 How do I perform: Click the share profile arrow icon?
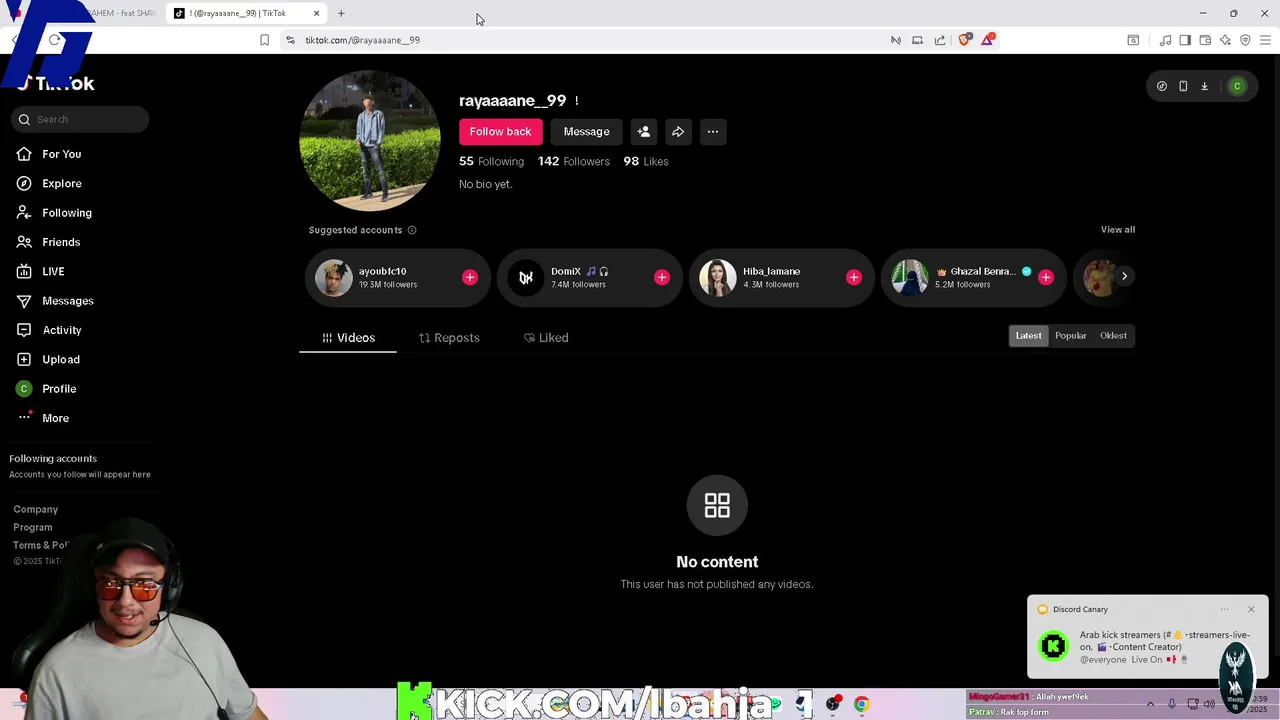click(678, 132)
